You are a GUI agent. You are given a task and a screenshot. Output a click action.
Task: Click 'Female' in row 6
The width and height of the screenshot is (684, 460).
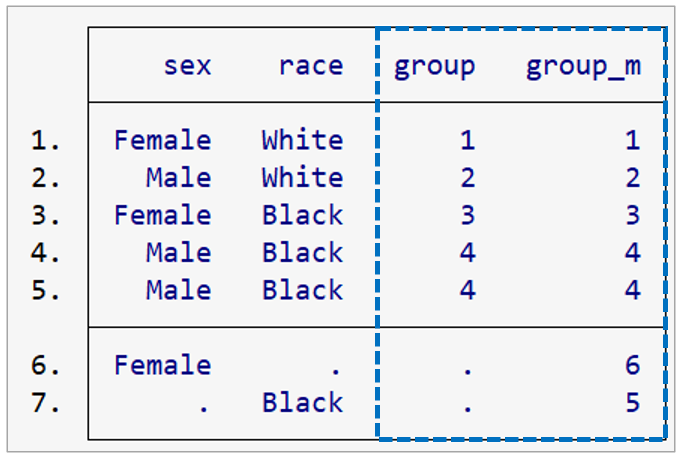tap(163, 365)
